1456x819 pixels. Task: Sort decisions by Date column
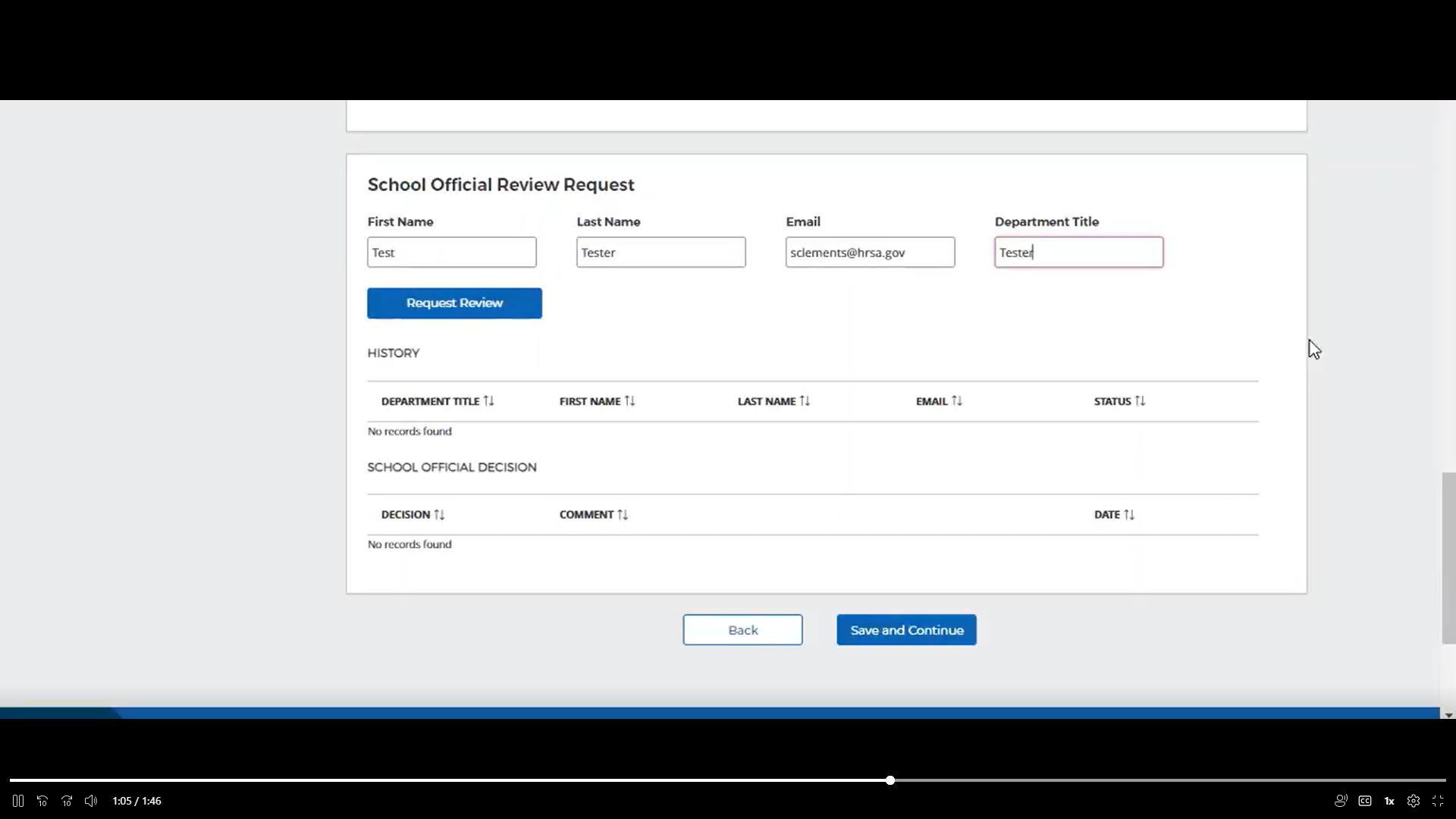click(1114, 514)
